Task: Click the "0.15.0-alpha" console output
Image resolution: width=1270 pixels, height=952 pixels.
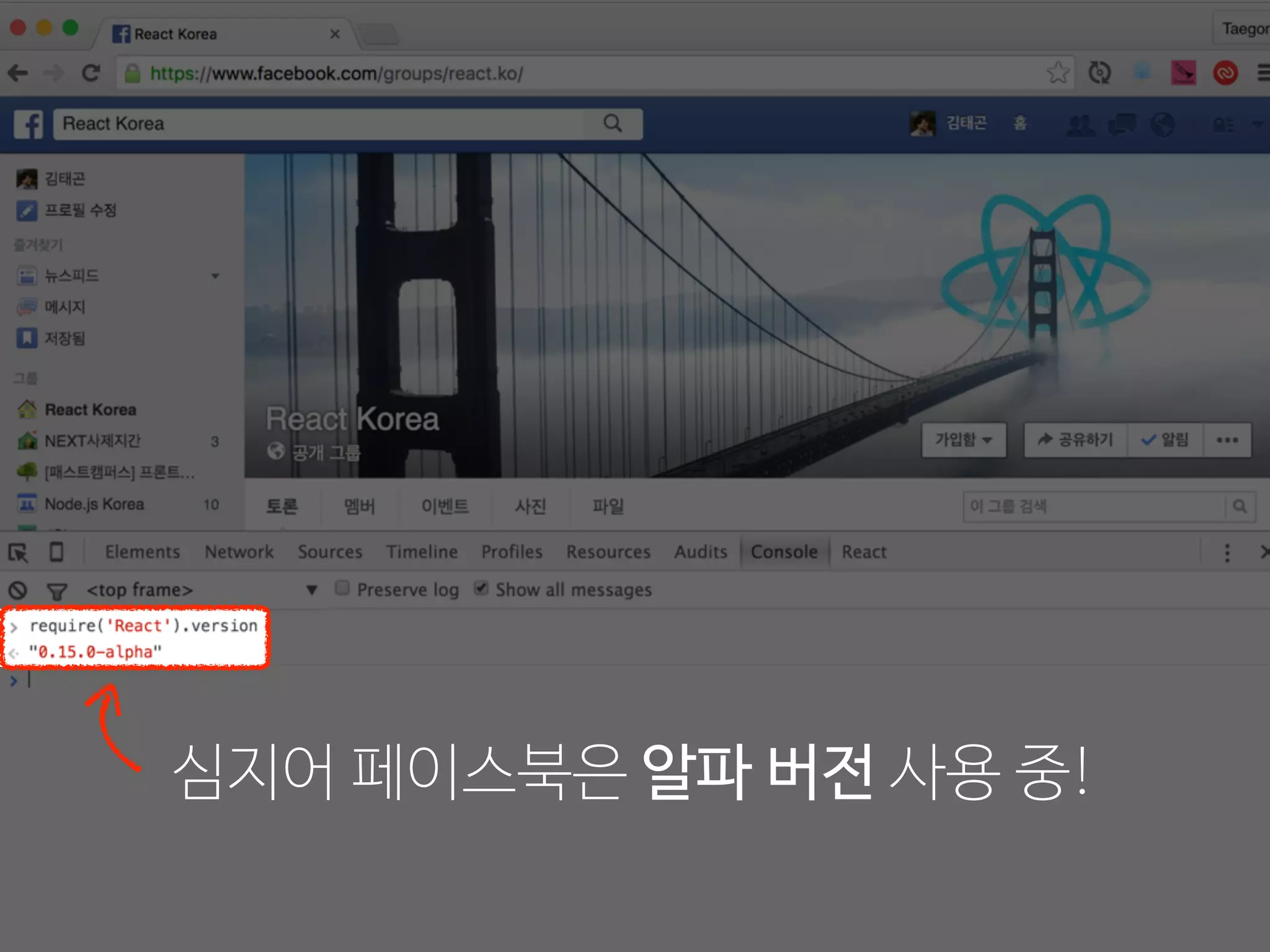Action: (95, 651)
